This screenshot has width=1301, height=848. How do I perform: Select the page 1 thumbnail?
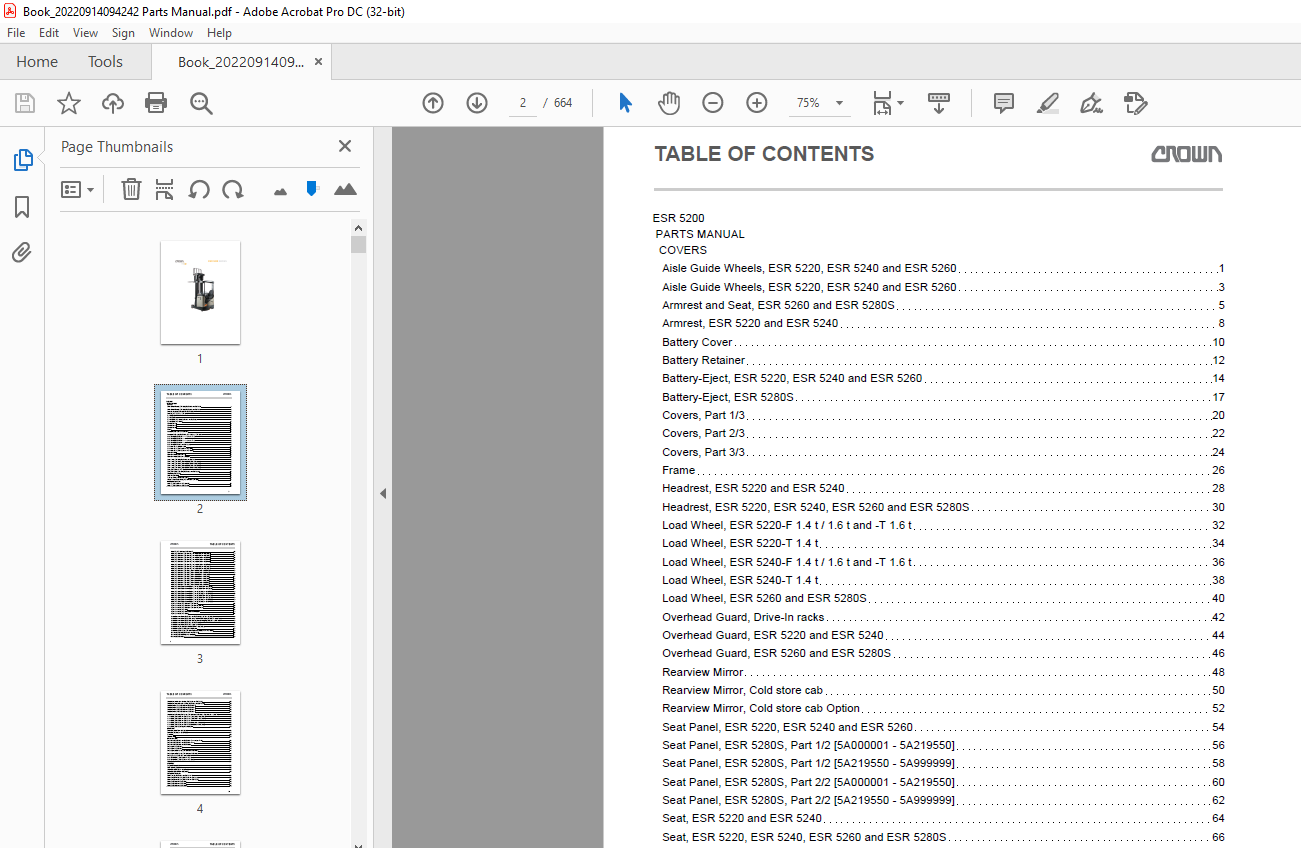(200, 292)
